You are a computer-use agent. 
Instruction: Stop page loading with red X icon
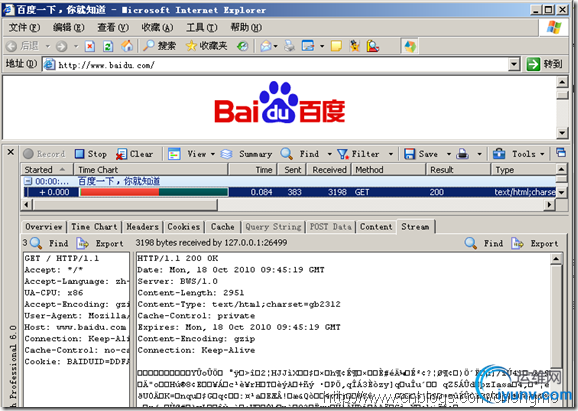(x=90, y=46)
